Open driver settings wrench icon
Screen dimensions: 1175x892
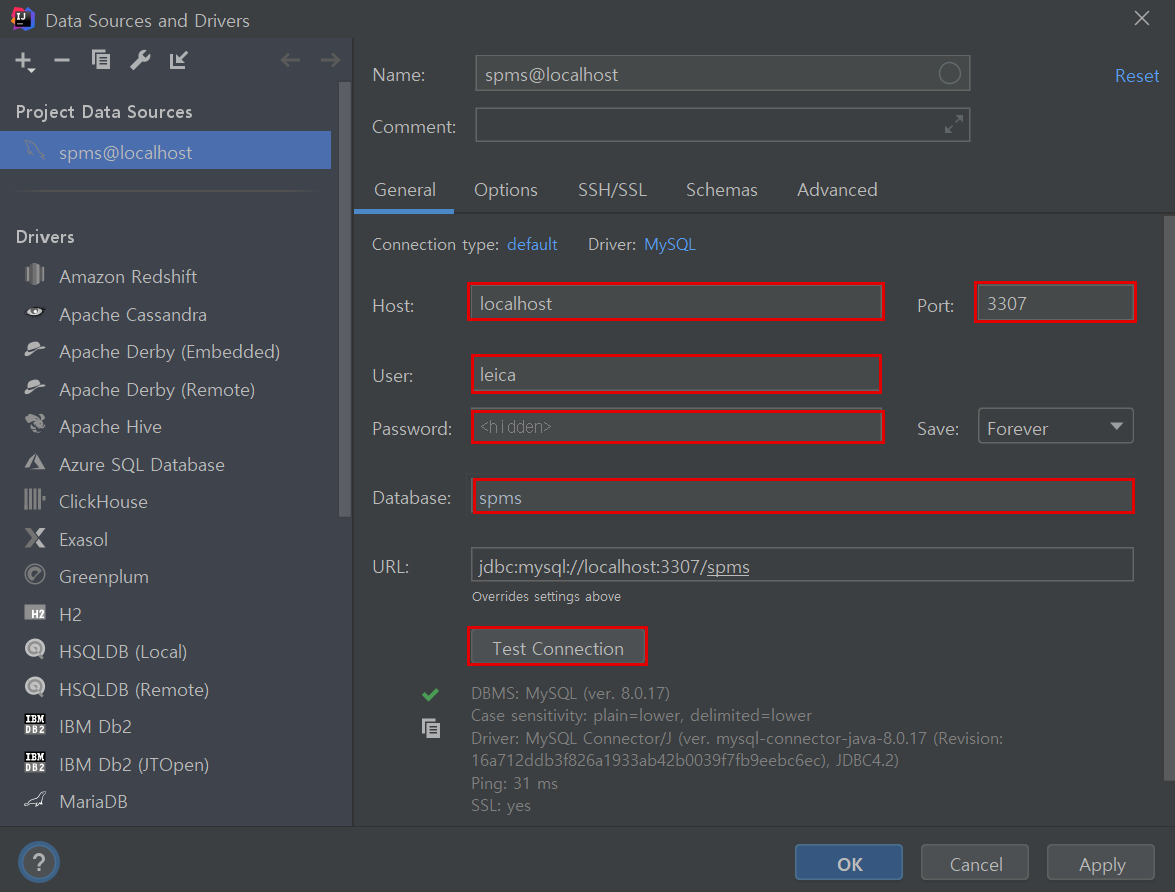tap(140, 60)
